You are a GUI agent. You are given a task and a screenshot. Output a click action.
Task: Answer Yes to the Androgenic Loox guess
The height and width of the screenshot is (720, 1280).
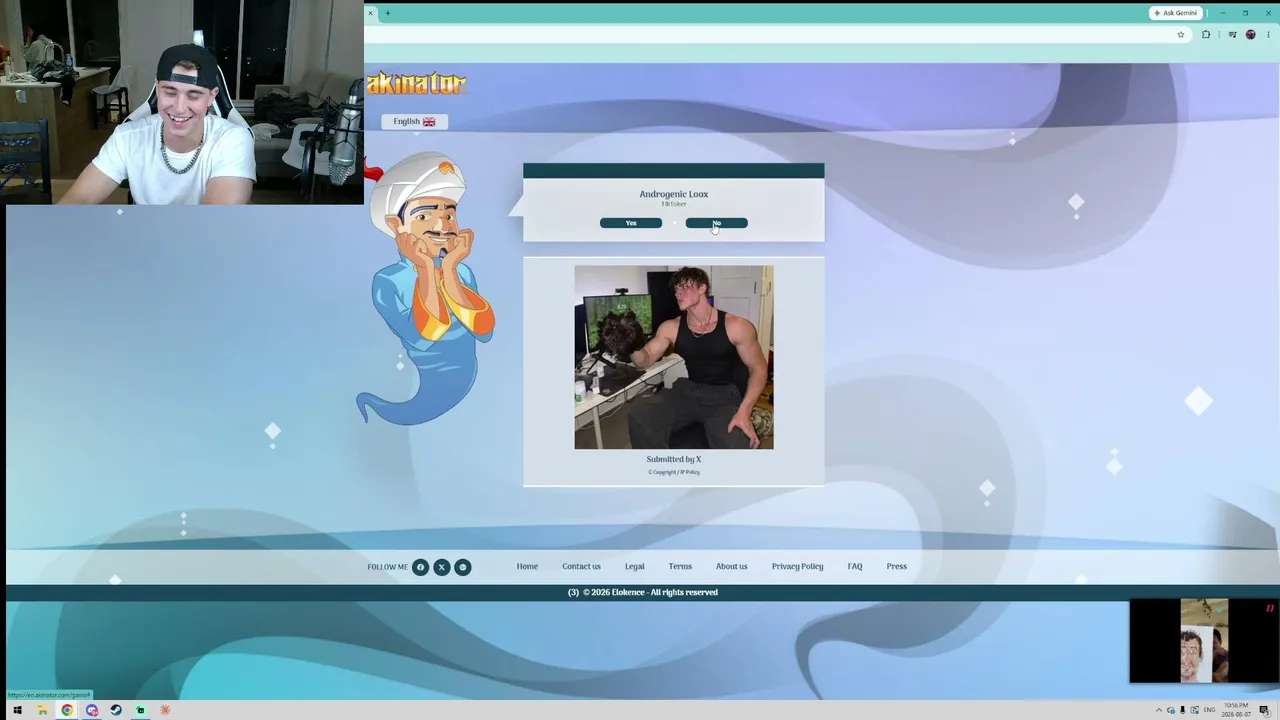(x=631, y=223)
